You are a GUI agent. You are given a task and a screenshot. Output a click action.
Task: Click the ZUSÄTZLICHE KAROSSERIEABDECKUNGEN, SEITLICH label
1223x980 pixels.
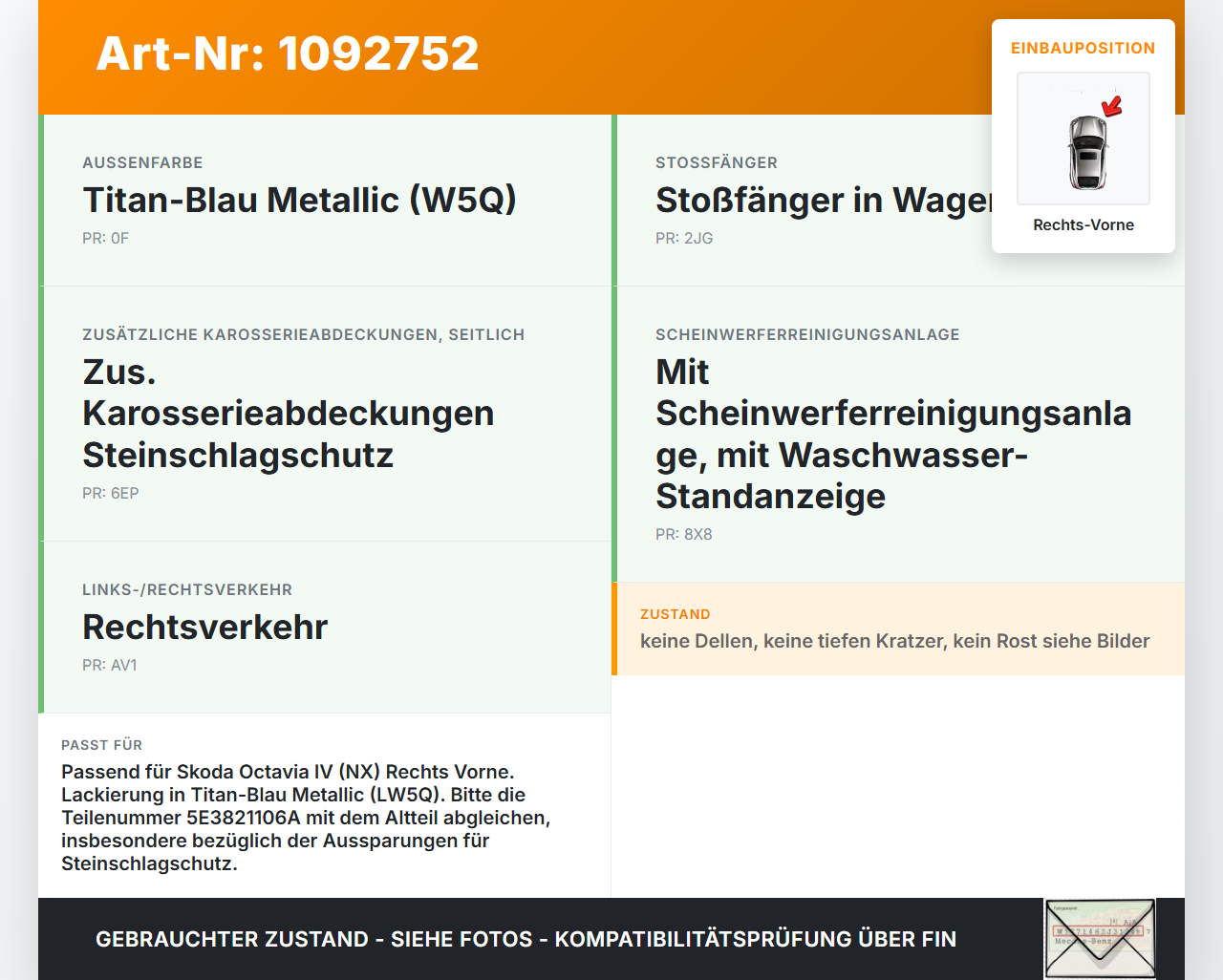point(304,334)
